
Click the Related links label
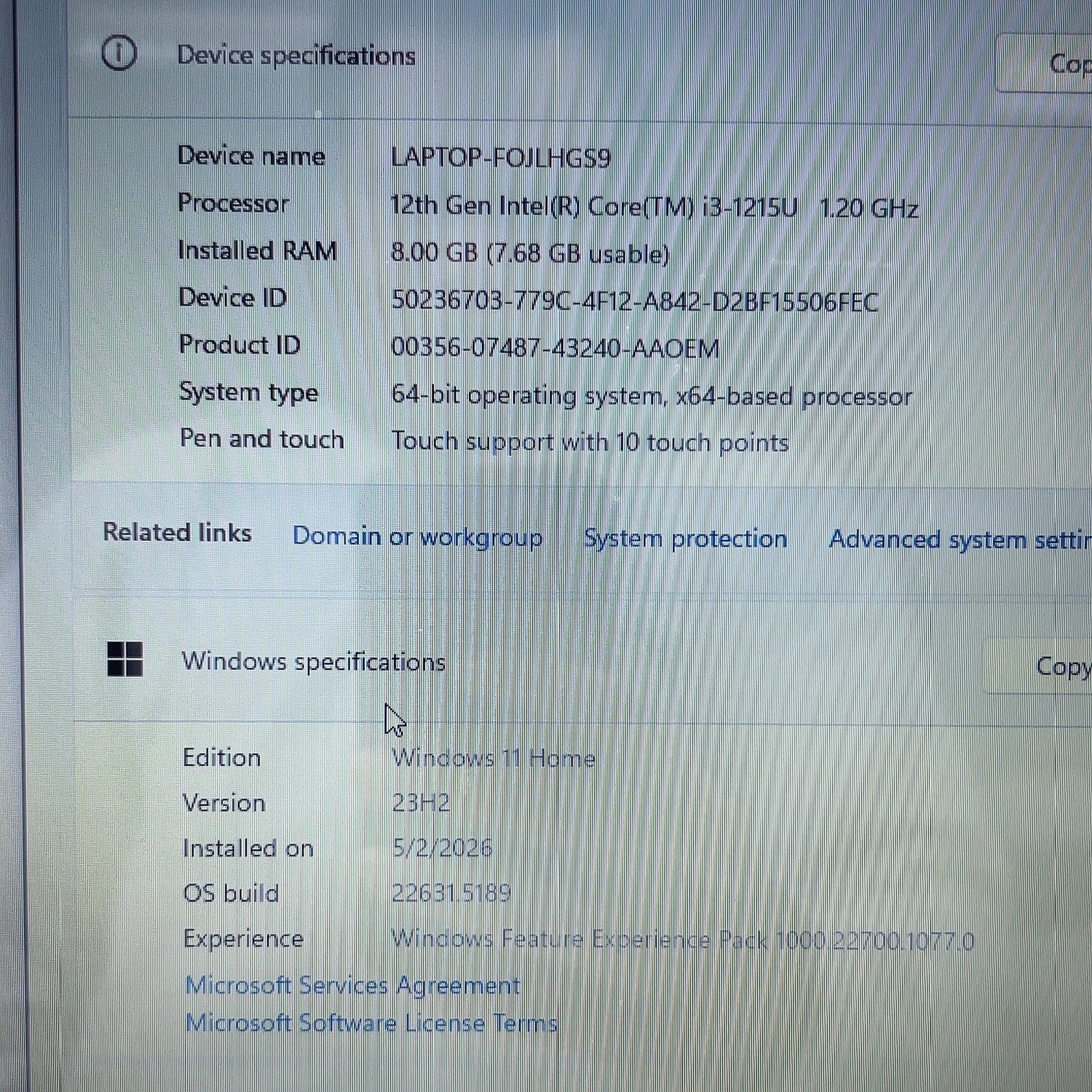(x=178, y=532)
